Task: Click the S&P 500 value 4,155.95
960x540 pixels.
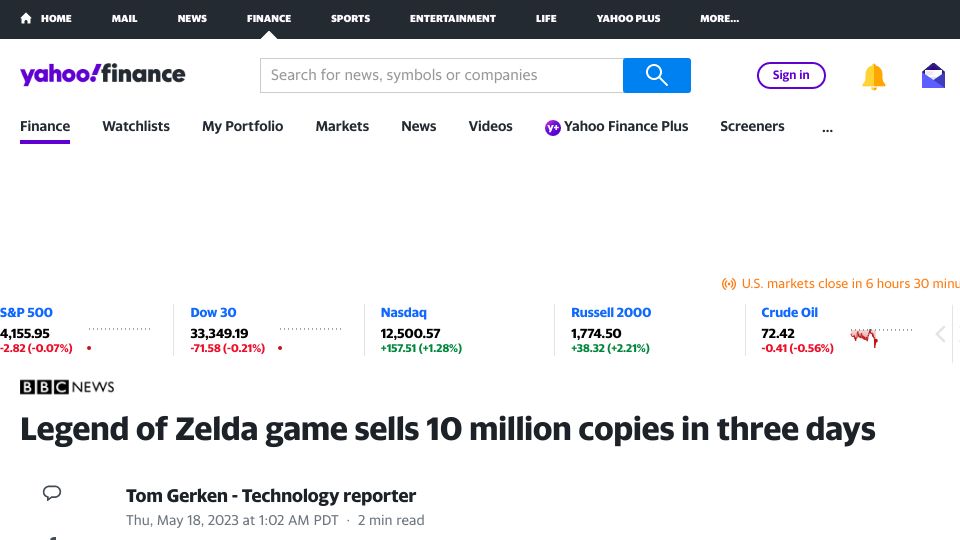Action: pos(24,334)
